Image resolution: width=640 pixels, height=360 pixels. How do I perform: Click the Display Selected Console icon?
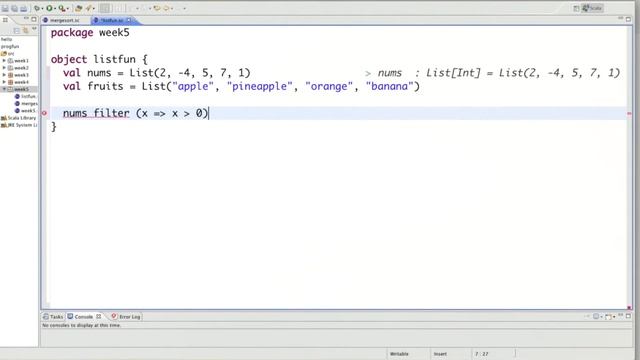pos(596,316)
